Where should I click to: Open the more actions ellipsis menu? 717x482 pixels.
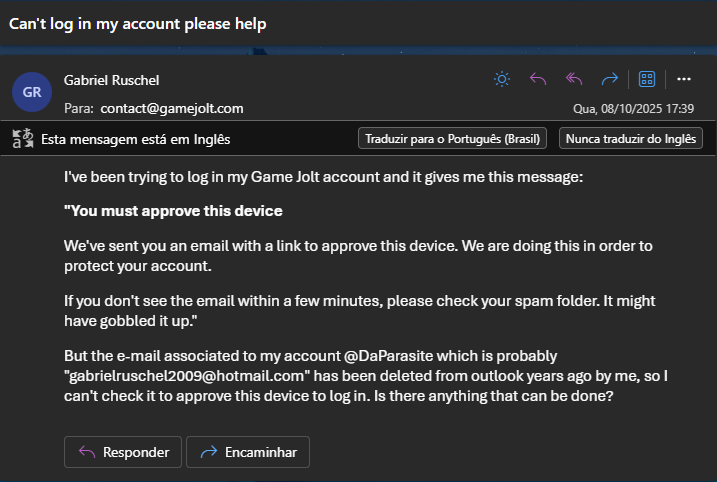684,80
